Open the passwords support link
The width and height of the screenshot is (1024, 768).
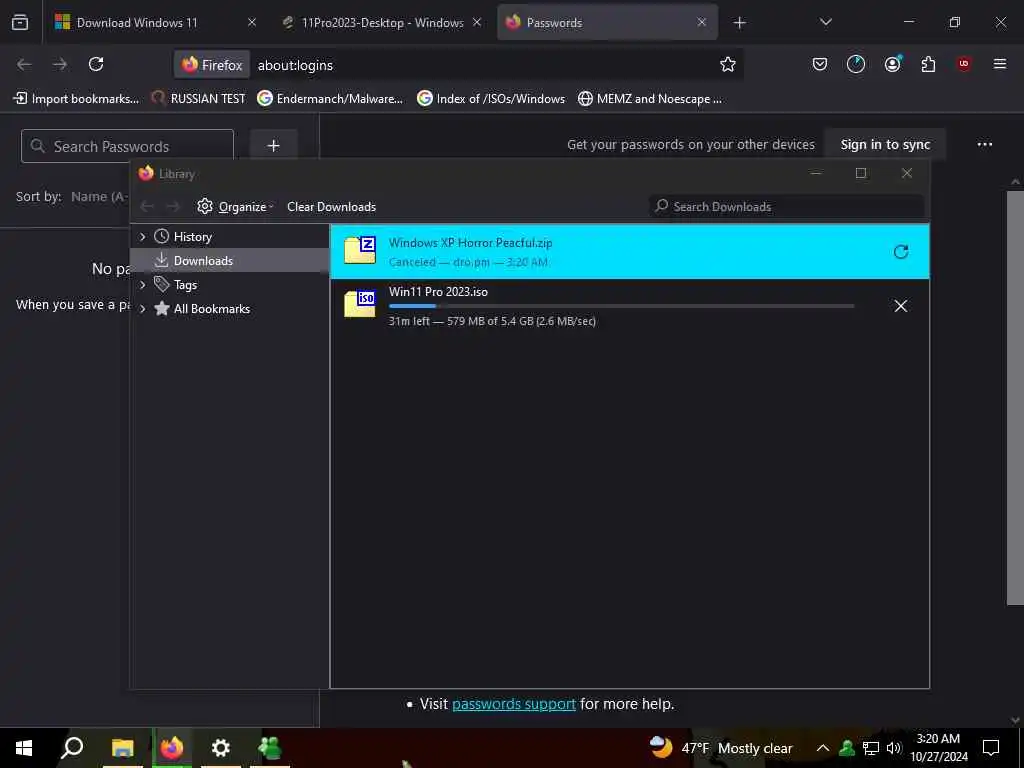pyautogui.click(x=513, y=704)
